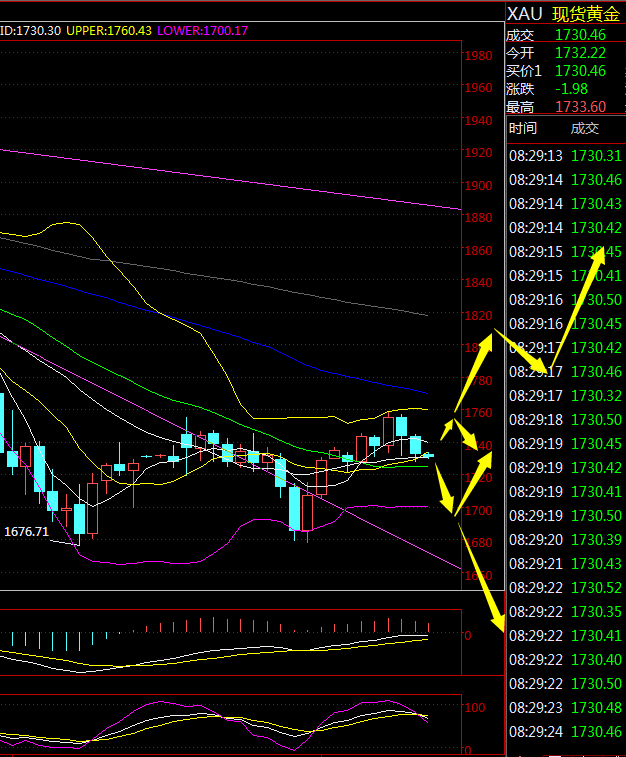Click the 1940 price axis label
Viewport: 626px width, 757px height.
click(478, 121)
